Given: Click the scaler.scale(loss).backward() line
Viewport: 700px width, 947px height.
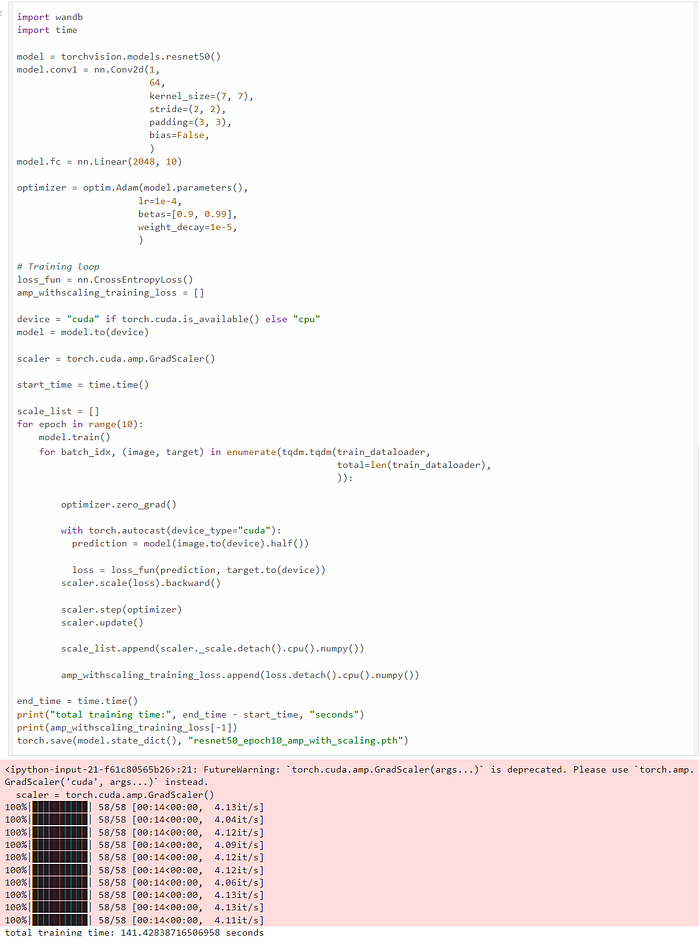Looking at the screenshot, I should coord(141,583).
